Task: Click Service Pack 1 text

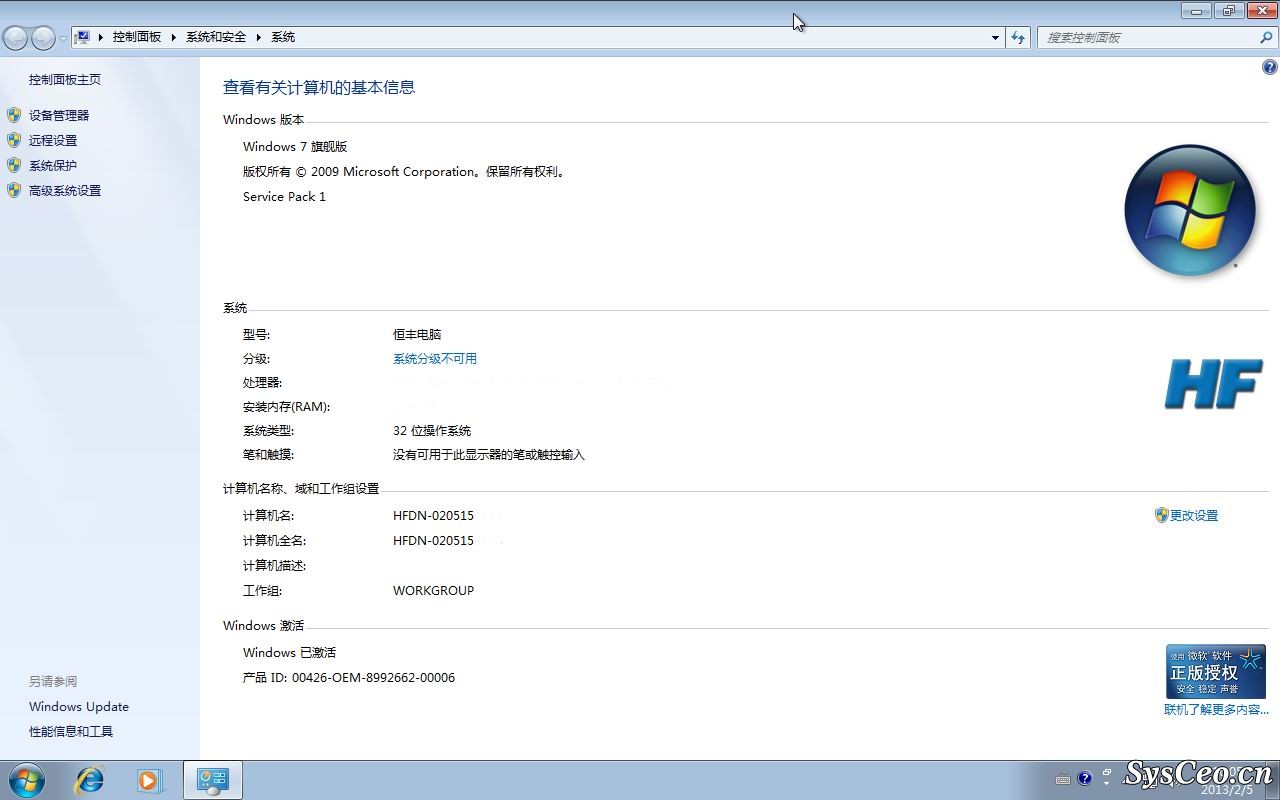Action: click(x=285, y=197)
